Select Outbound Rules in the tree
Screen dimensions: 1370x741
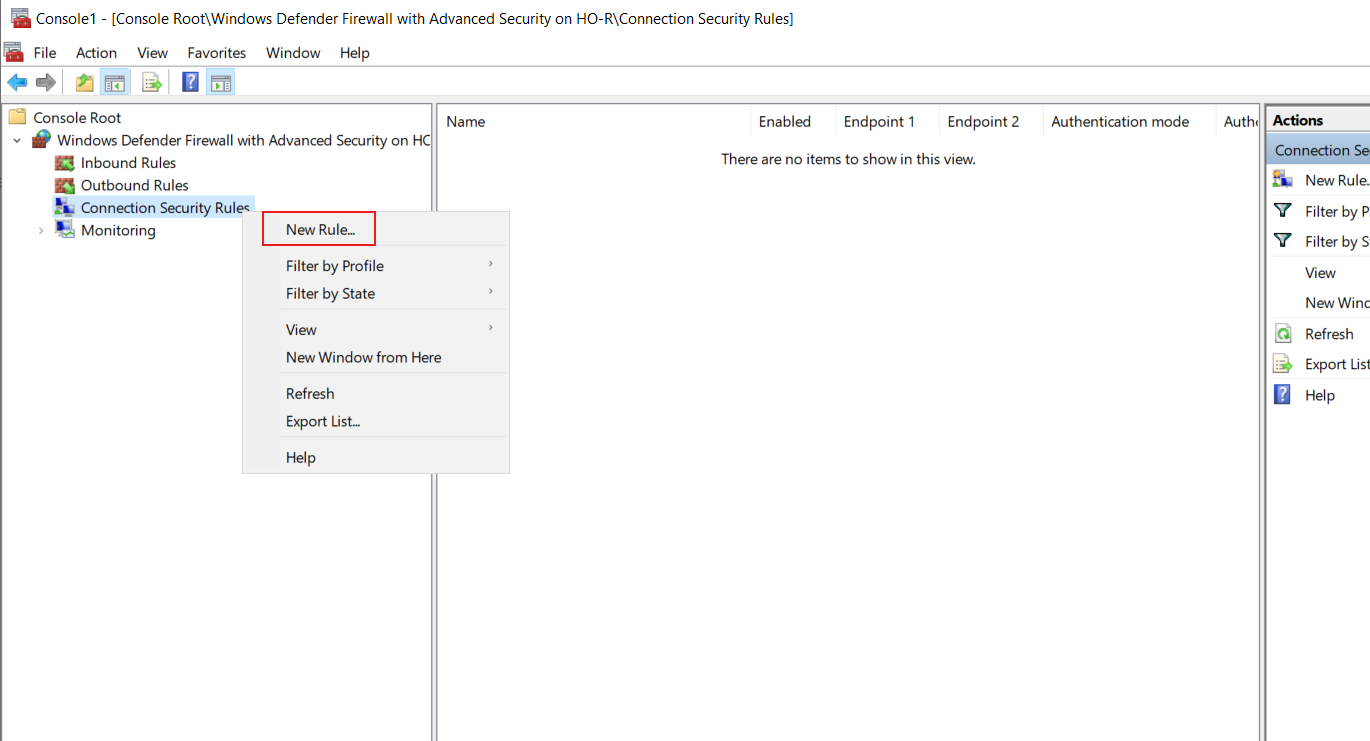pos(135,185)
